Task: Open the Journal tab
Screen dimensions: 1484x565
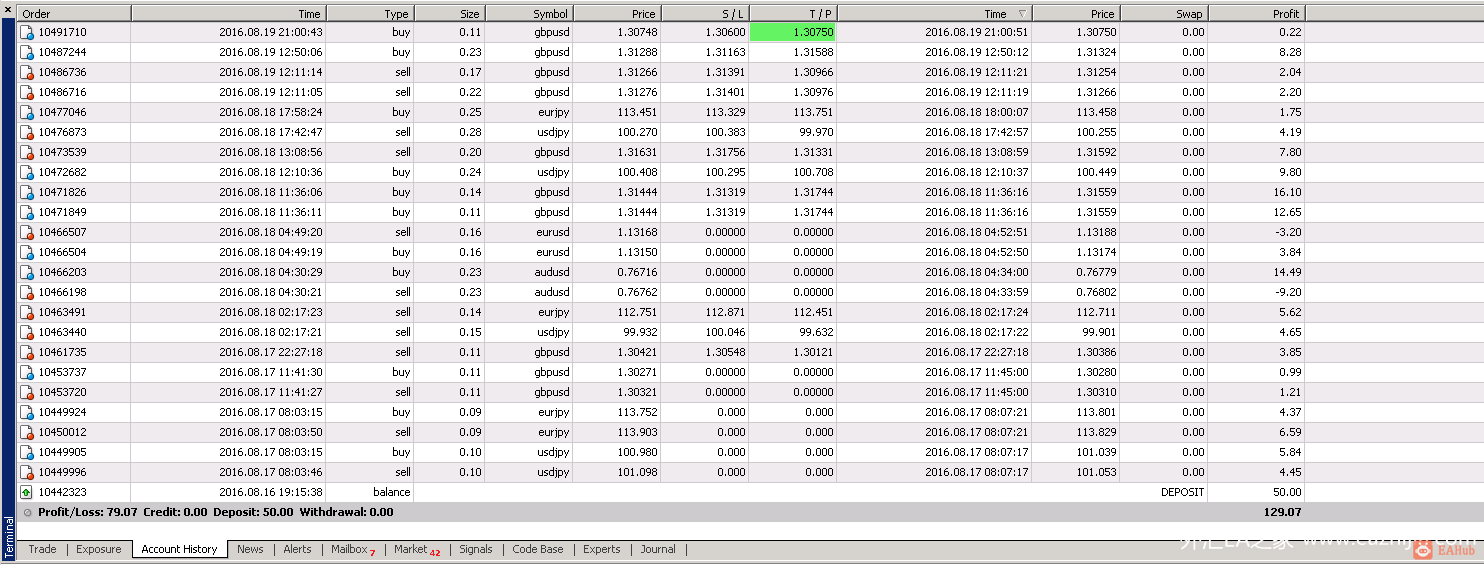Action: [x=658, y=549]
